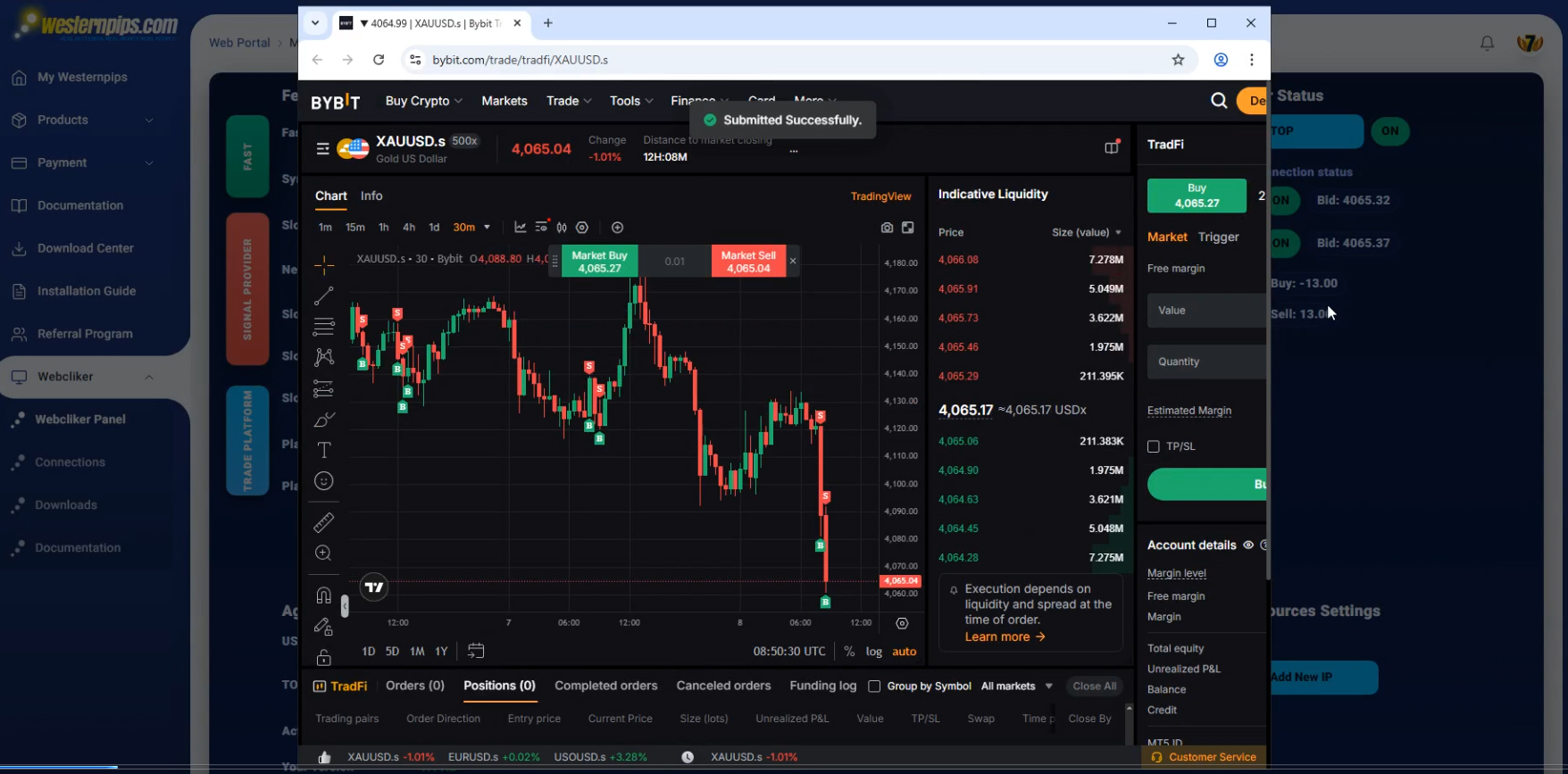
Task: Open the All markets filter dropdown
Action: pos(1017,687)
